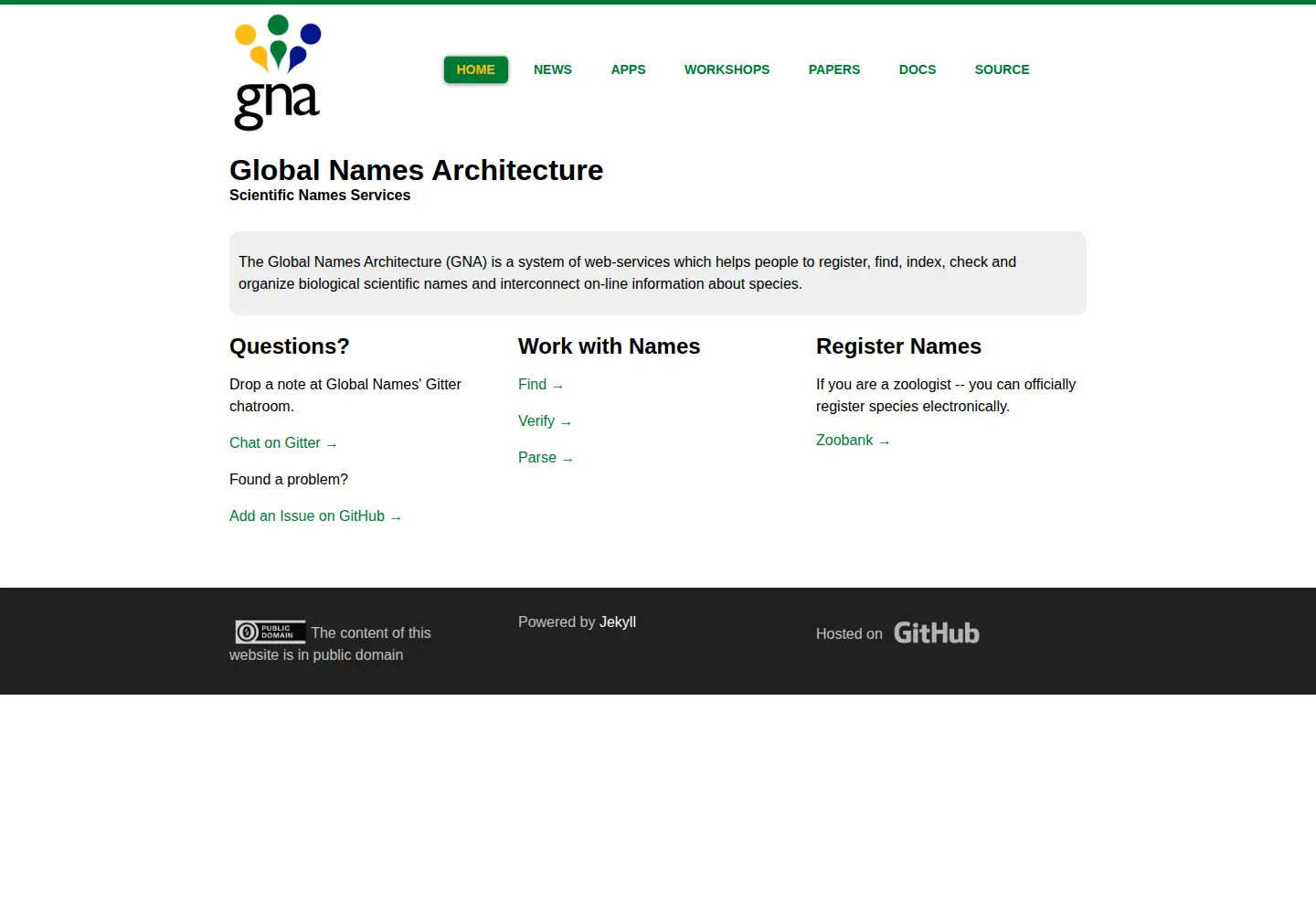Click the GNA description paragraph
Viewport: 1316px width, 914px height.
tap(627, 273)
